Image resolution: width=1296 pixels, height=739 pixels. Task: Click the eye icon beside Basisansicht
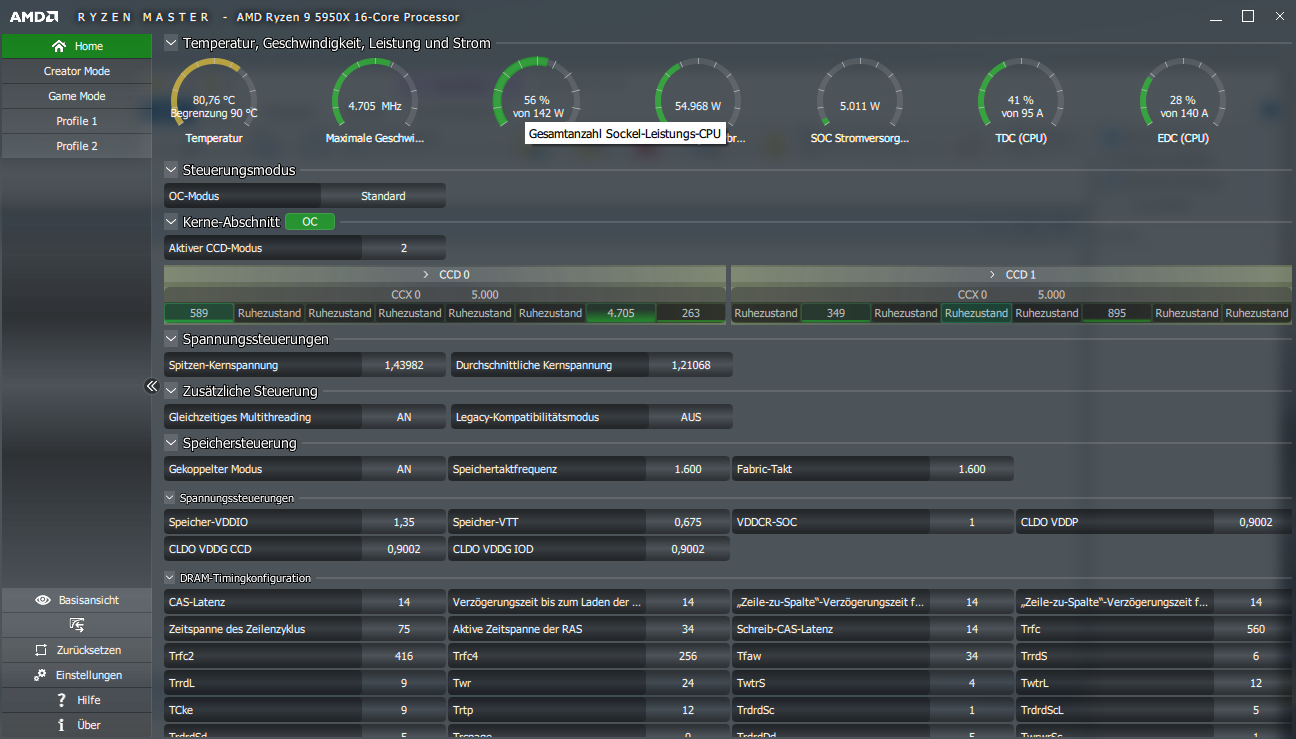click(43, 600)
